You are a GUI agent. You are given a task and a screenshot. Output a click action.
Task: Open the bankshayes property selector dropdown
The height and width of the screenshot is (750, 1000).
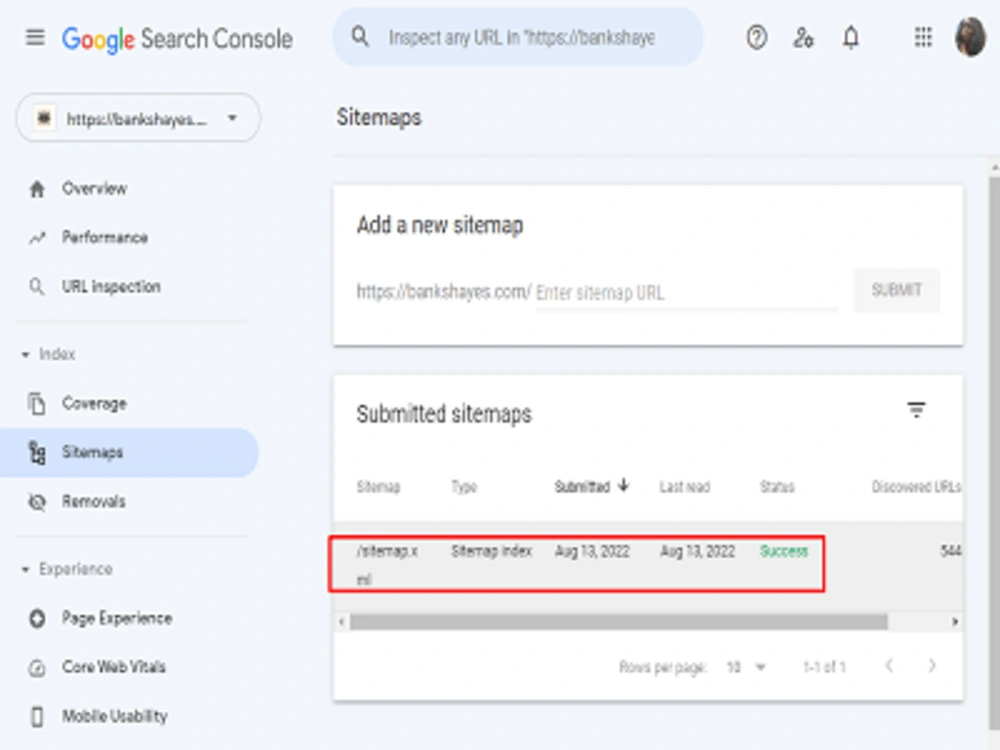pyautogui.click(x=138, y=118)
